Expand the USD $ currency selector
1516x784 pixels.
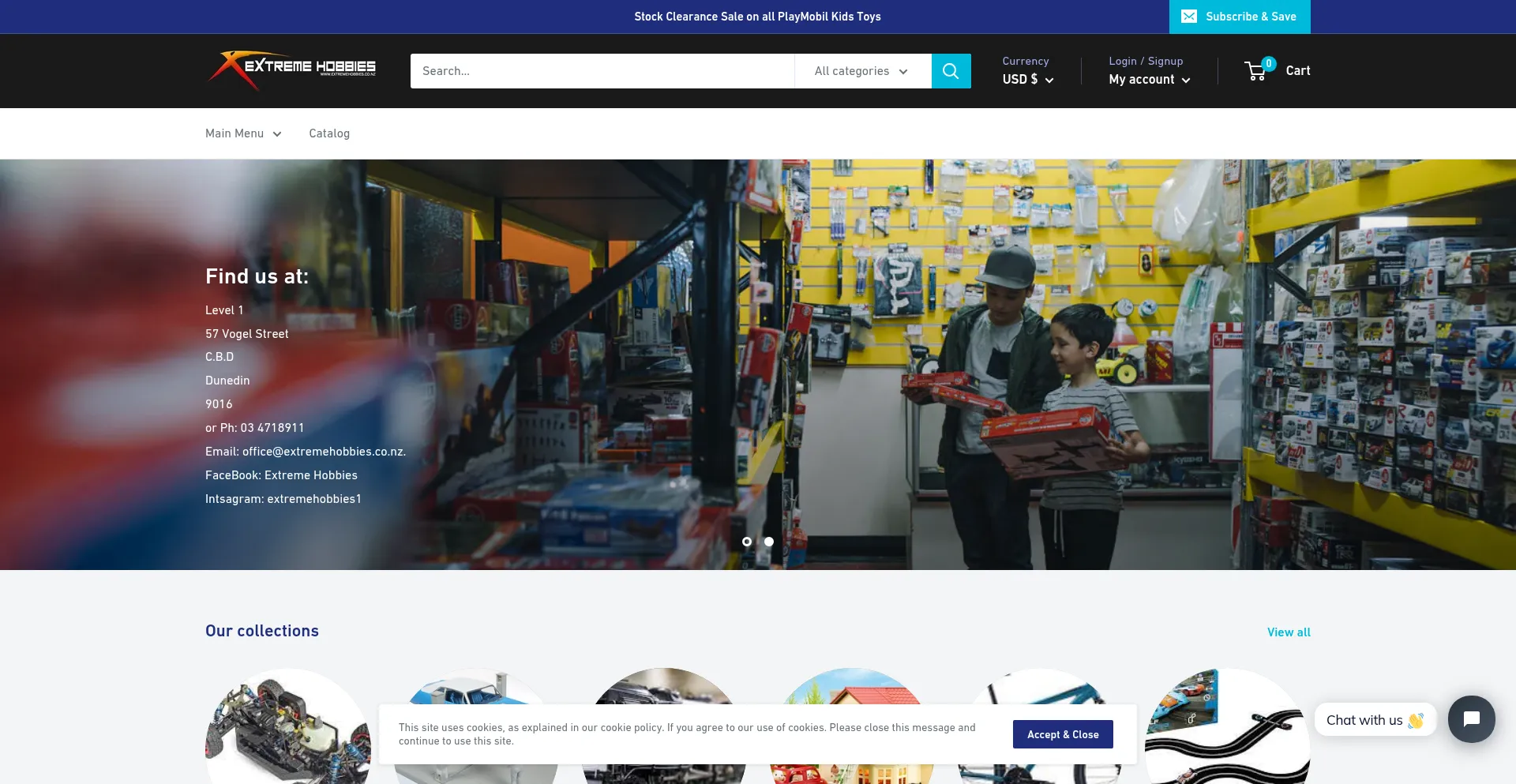pyautogui.click(x=1028, y=80)
